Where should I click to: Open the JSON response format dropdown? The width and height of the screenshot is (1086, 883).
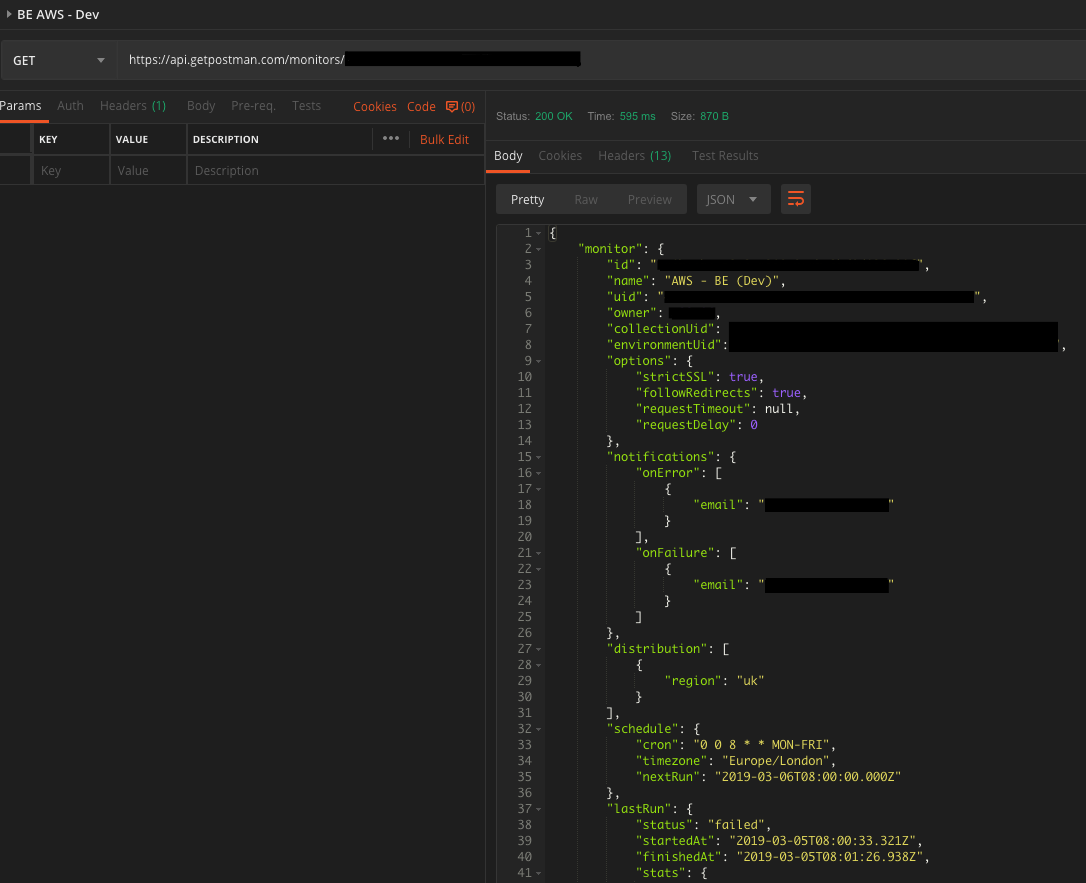[733, 199]
